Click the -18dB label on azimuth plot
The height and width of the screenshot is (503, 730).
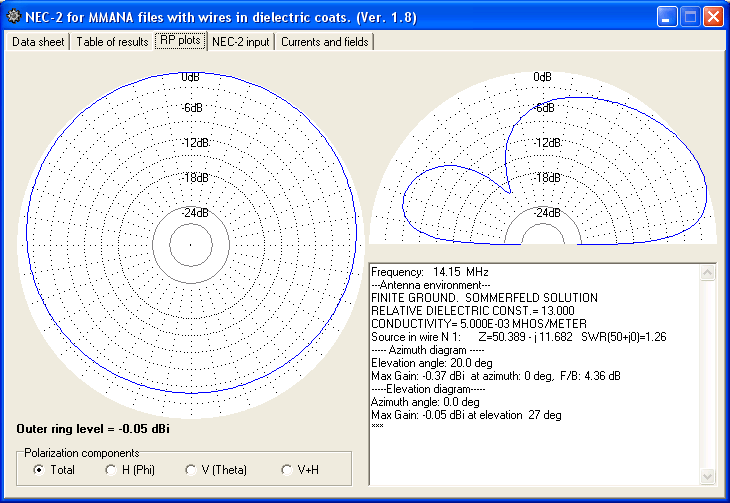[x=196, y=178]
